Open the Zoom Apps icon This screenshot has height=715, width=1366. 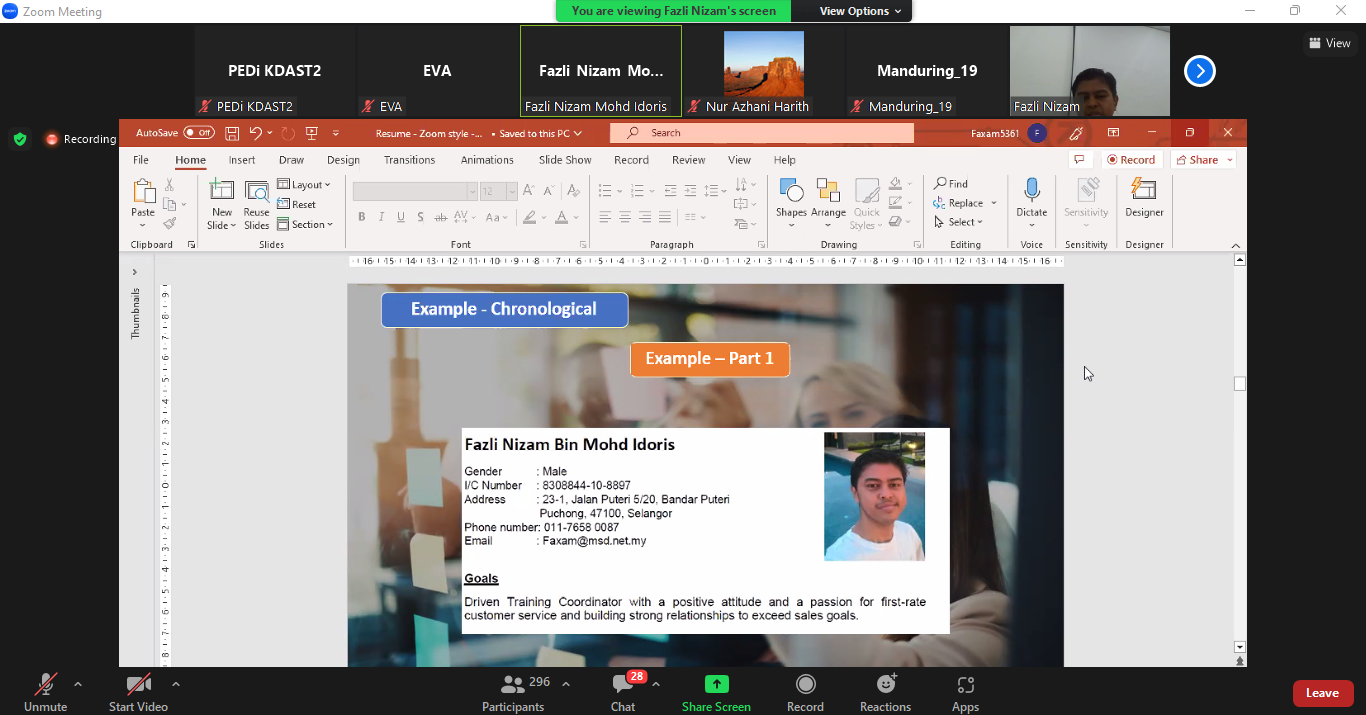click(965, 686)
